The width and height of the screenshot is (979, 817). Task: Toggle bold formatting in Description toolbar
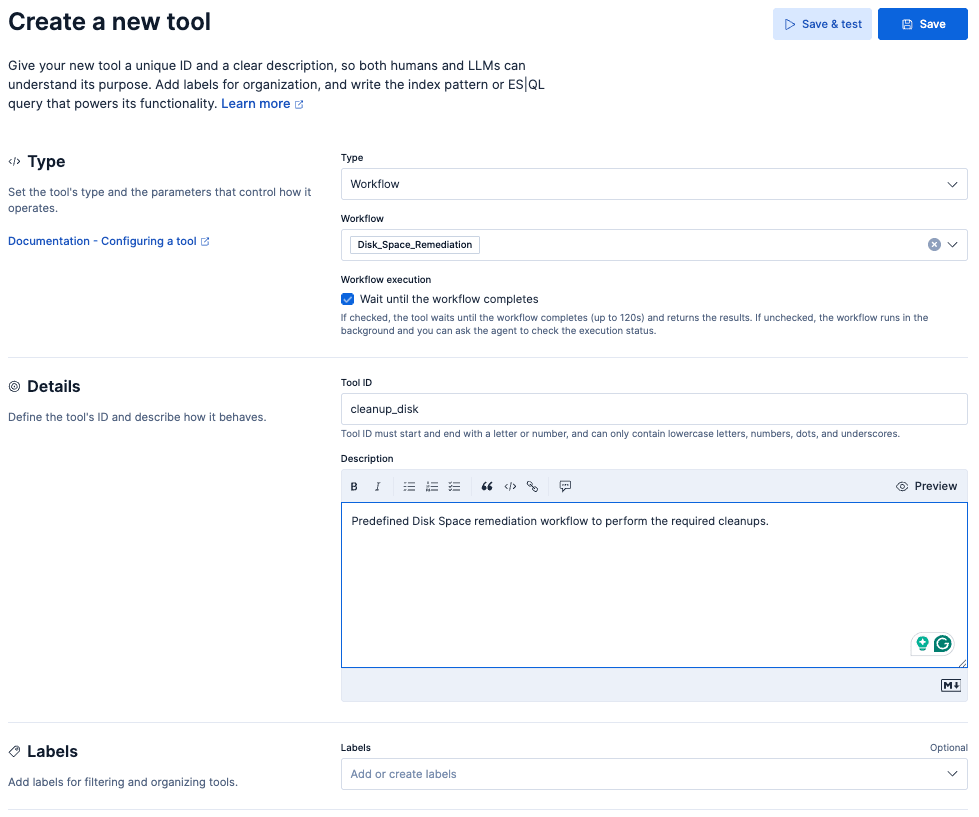coord(354,487)
